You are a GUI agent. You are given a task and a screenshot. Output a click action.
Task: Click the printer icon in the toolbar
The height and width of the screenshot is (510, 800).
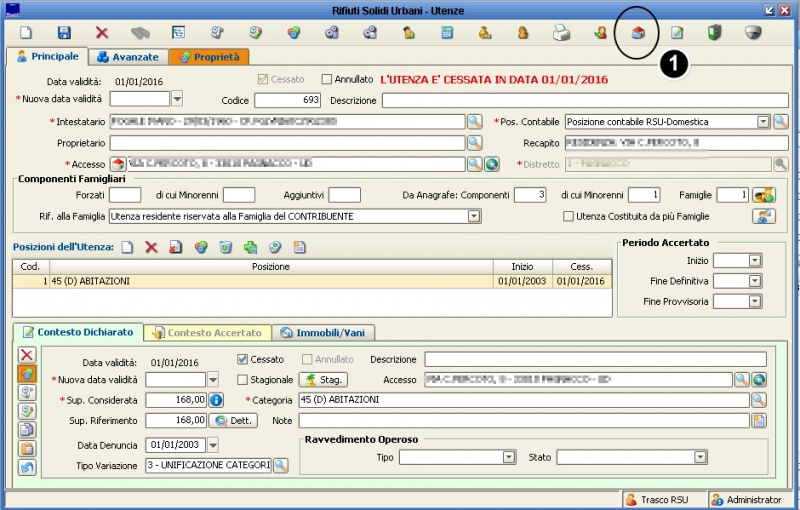[x=562, y=33]
